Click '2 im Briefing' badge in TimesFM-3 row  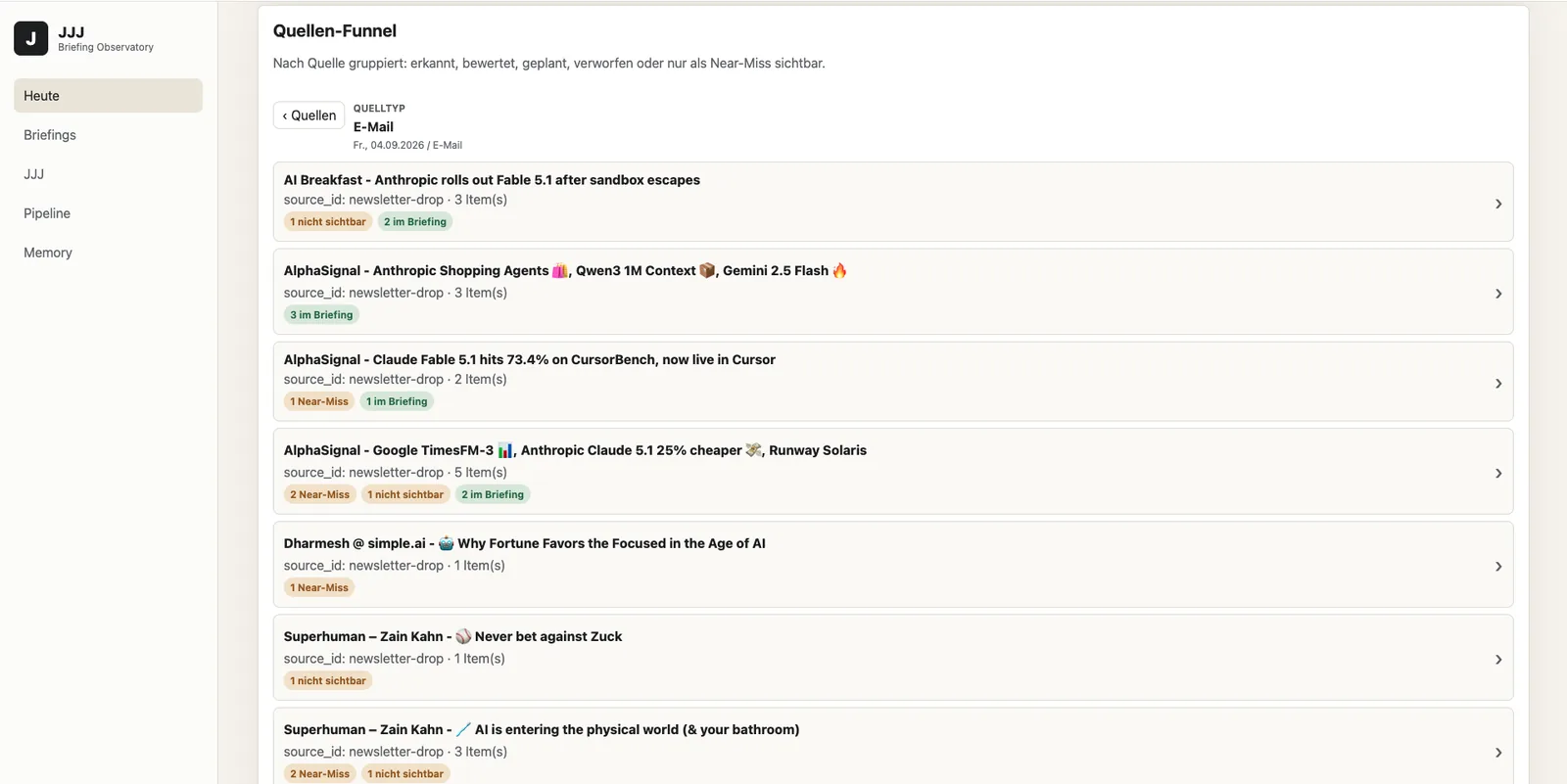pos(493,494)
